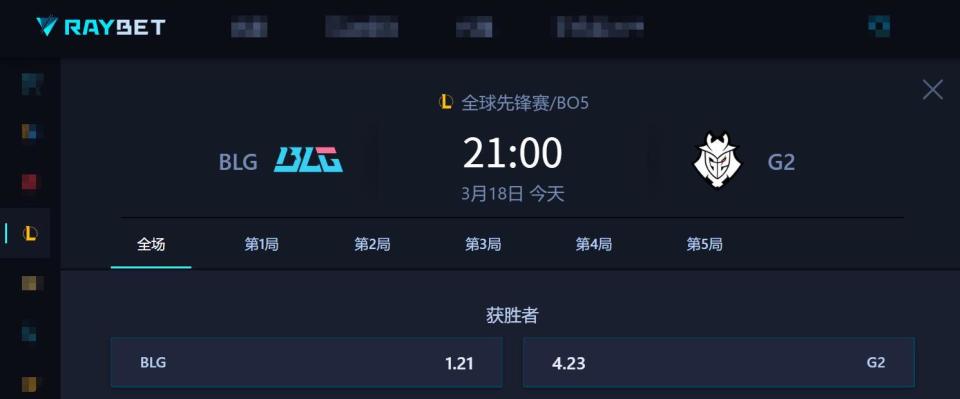Go to the 第4局 tab

click(x=593, y=245)
